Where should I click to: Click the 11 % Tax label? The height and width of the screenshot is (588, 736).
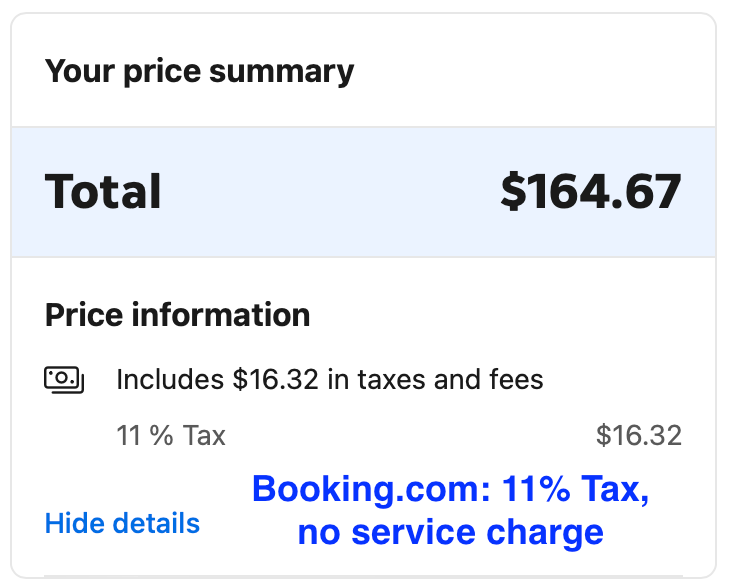tap(171, 436)
